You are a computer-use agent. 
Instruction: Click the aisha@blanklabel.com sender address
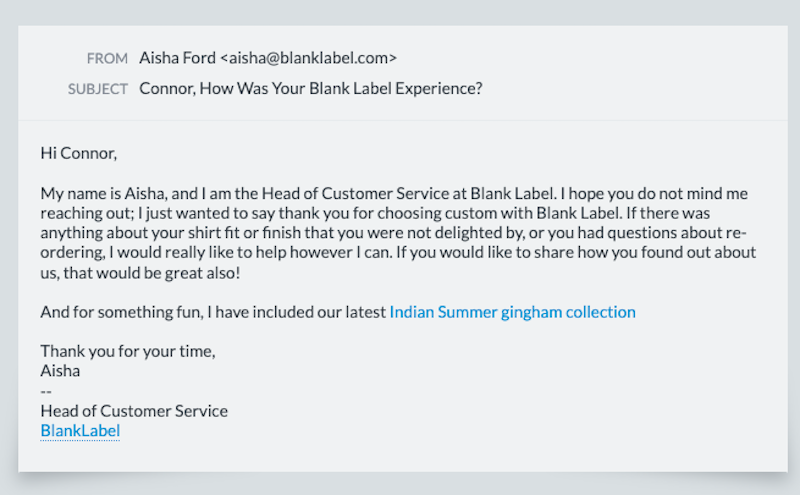[309, 58]
